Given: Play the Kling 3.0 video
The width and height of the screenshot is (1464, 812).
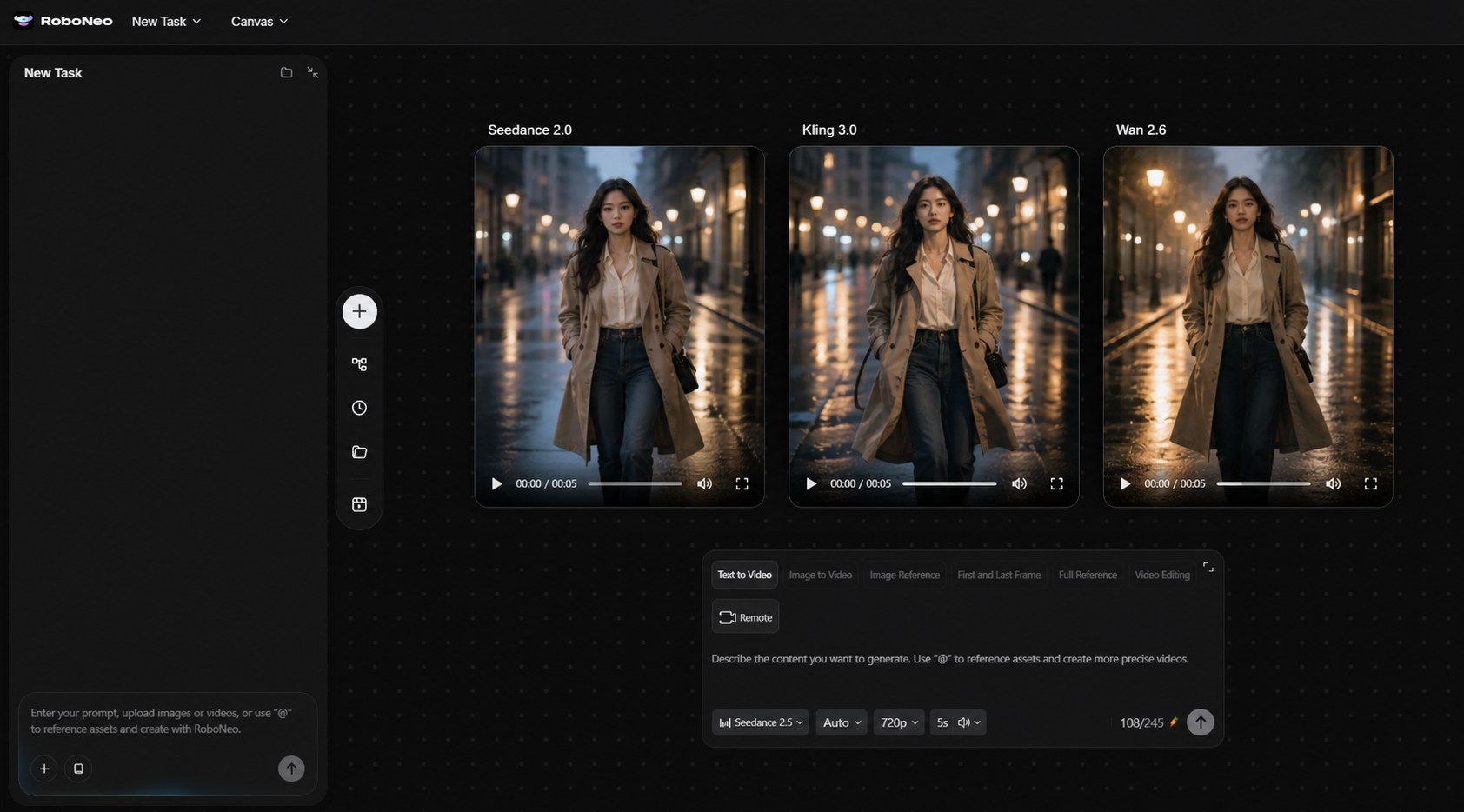Looking at the screenshot, I should [811, 483].
